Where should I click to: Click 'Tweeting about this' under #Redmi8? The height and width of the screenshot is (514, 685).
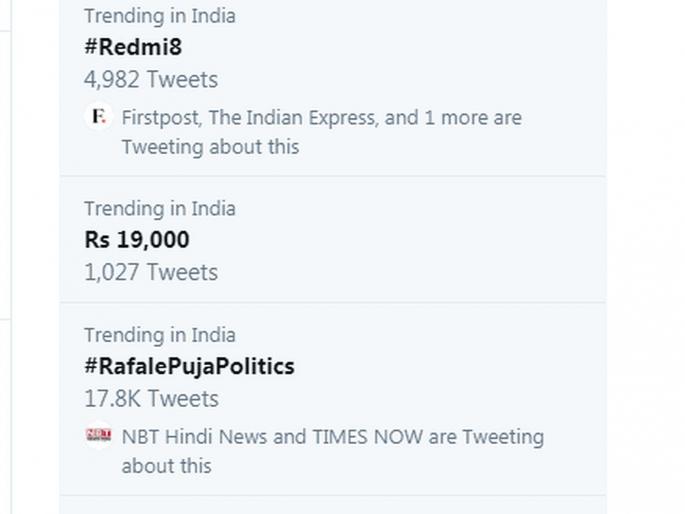click(x=210, y=147)
